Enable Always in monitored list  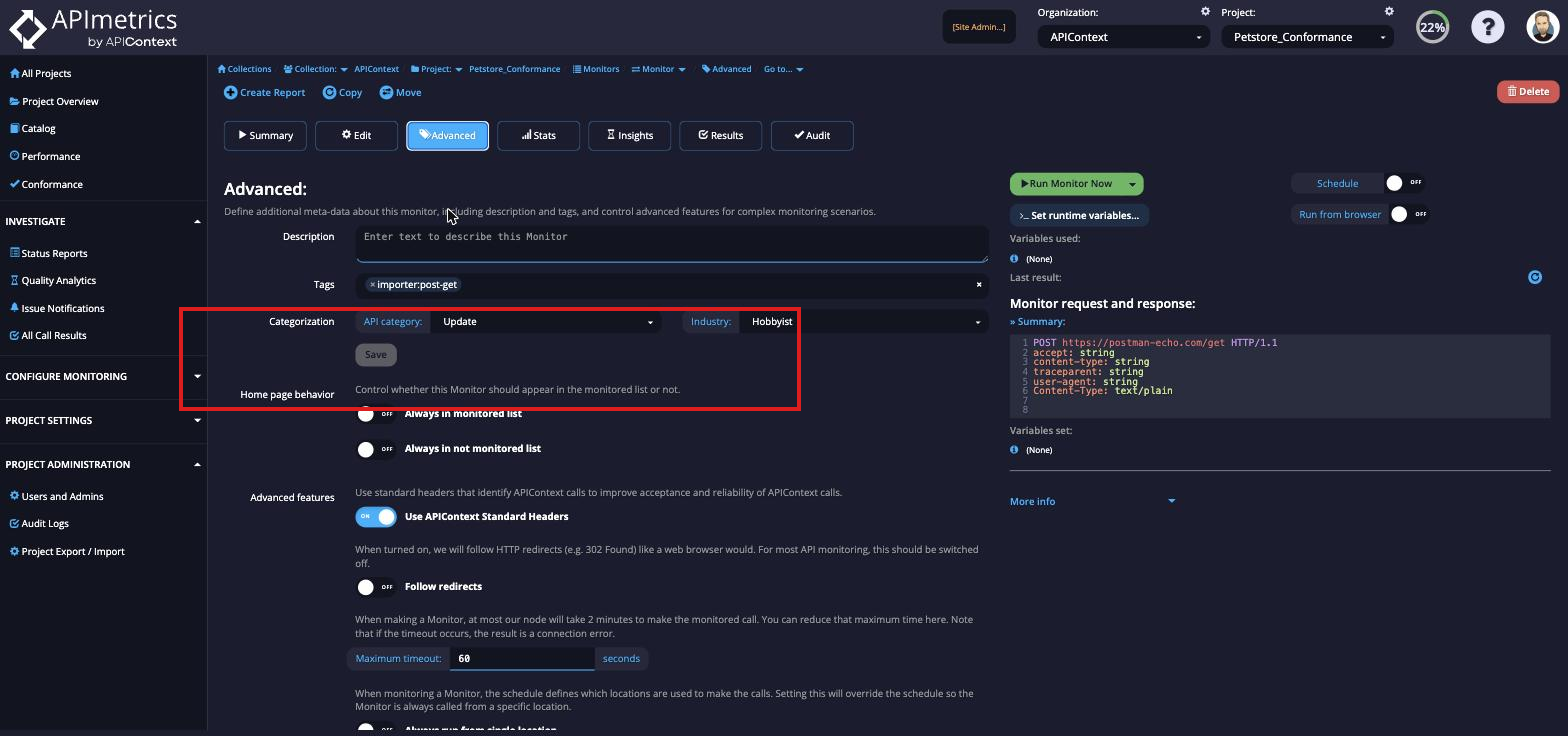376,414
